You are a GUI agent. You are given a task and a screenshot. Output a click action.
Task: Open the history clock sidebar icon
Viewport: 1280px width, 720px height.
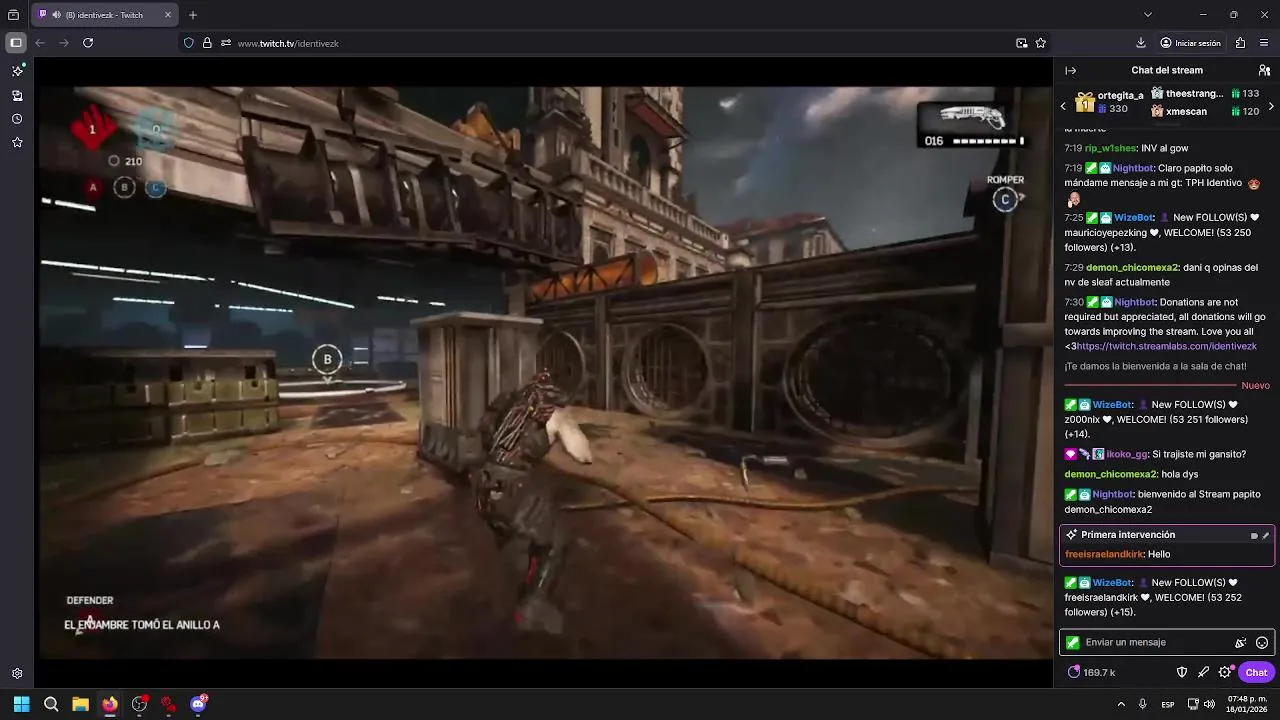[17, 119]
